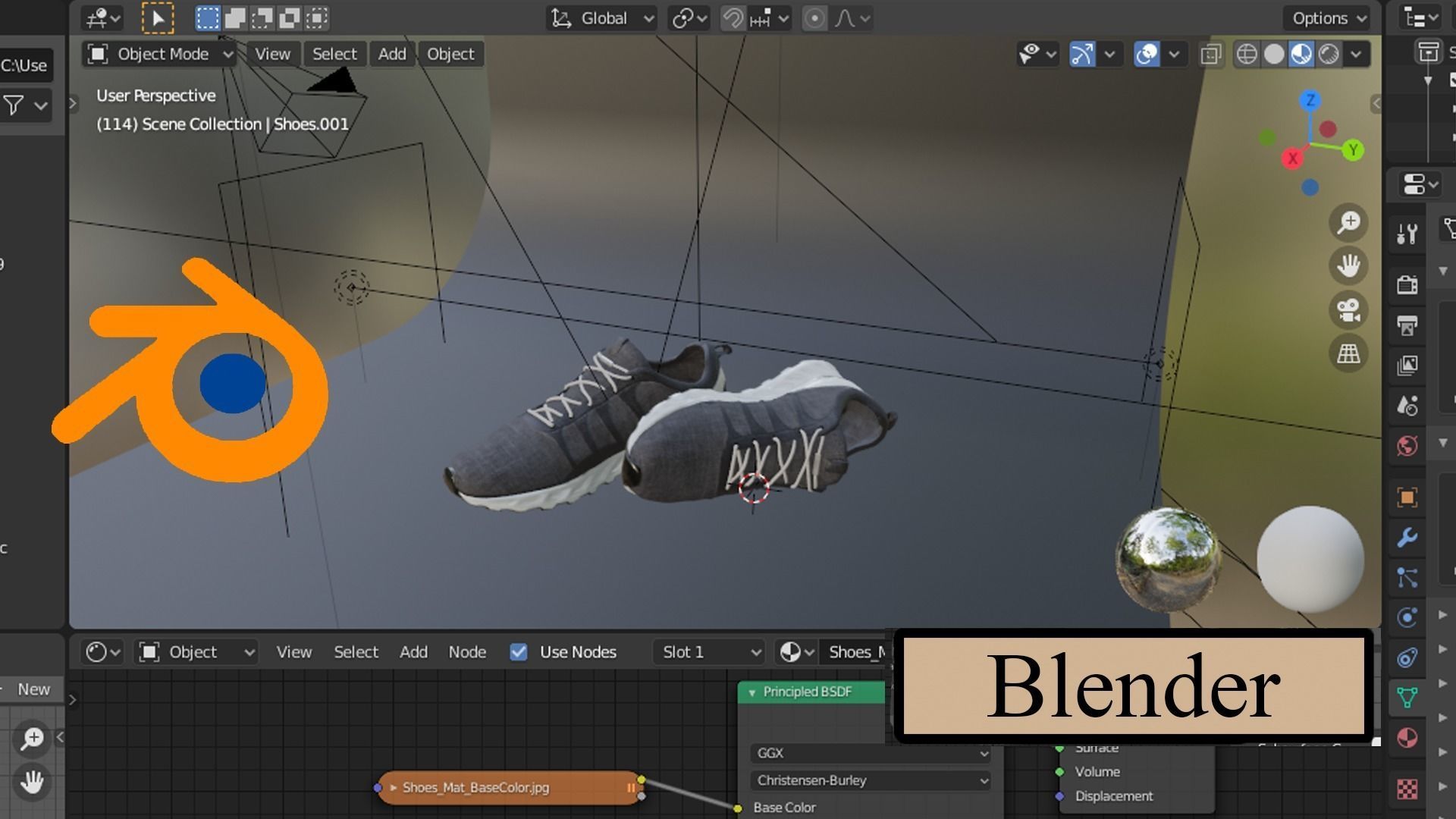Open the Texture properties tab

coord(1407,789)
